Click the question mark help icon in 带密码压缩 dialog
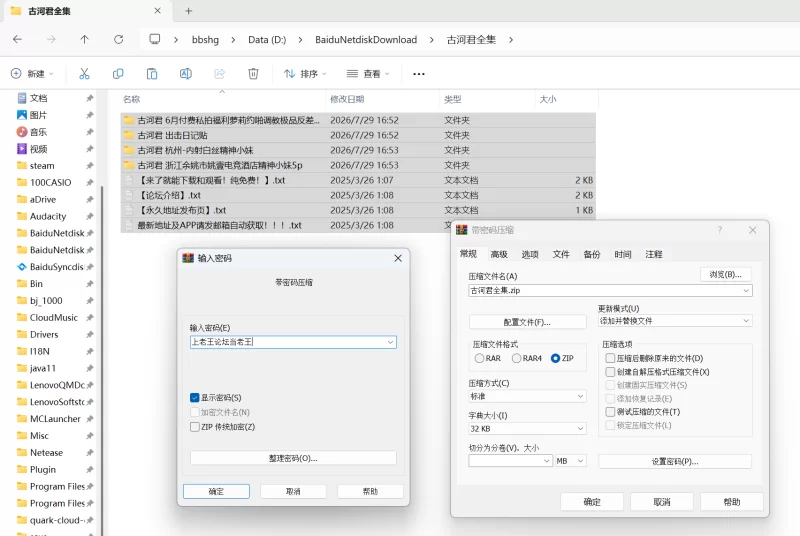Viewport: 800px width, 536px height. (x=720, y=230)
